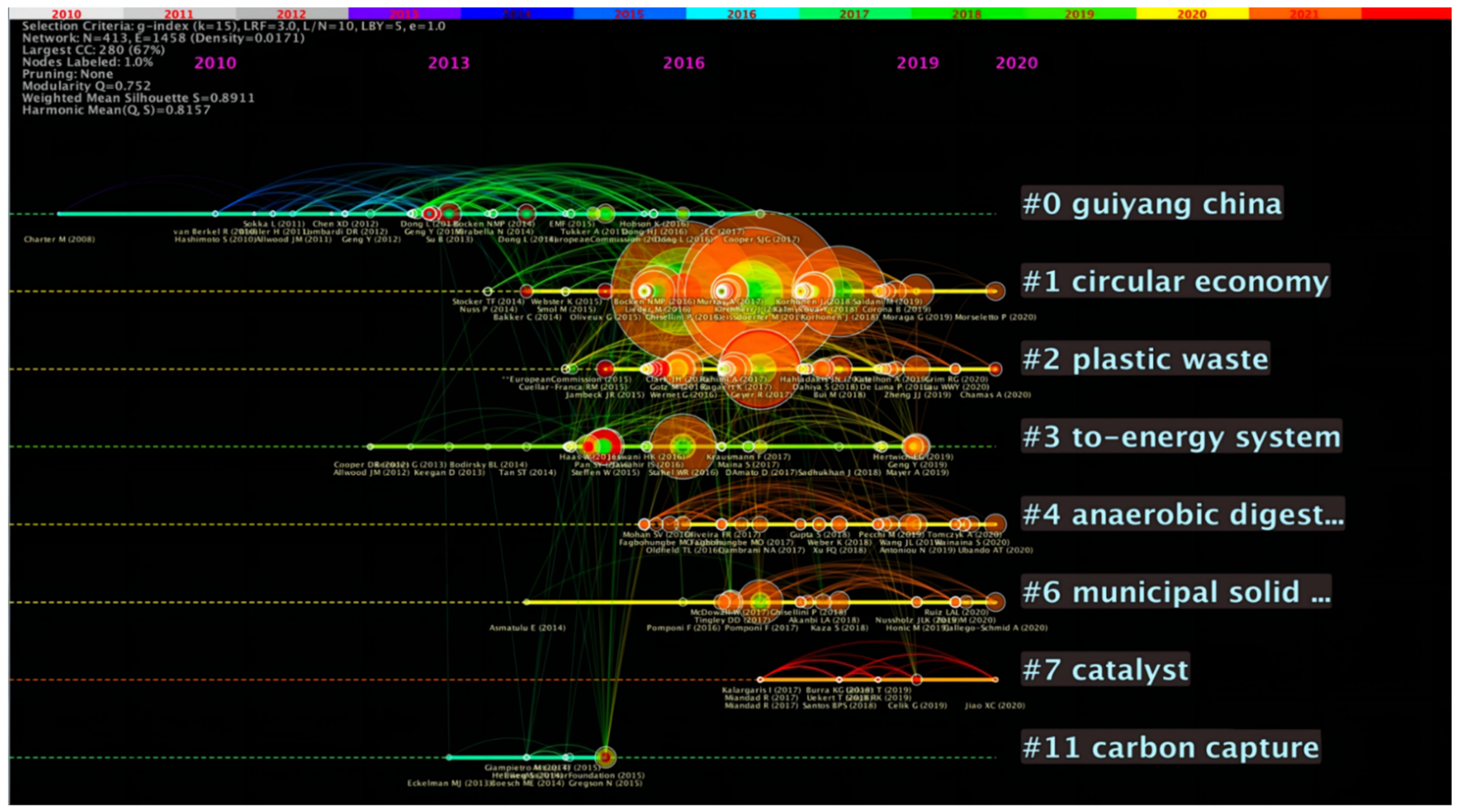Select the #6 municipal solid cluster label
This screenshot has height=812, width=1457.
(x=1176, y=592)
